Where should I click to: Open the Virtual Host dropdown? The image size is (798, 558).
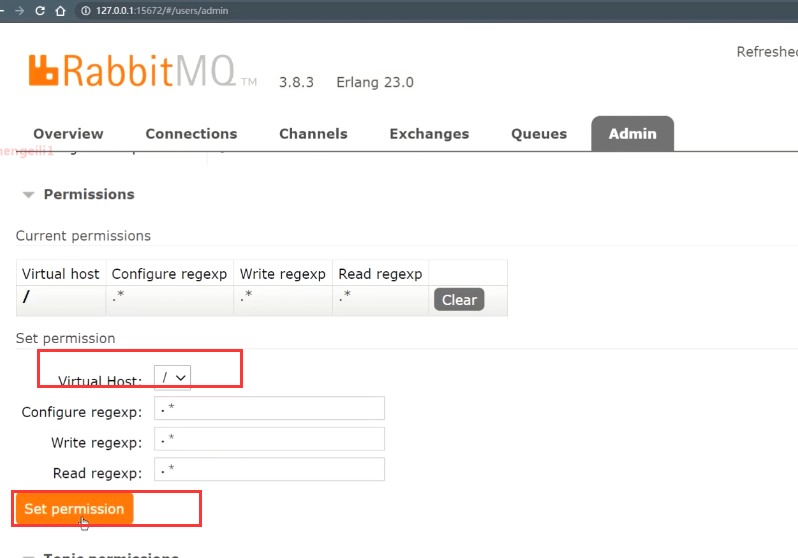(x=173, y=378)
